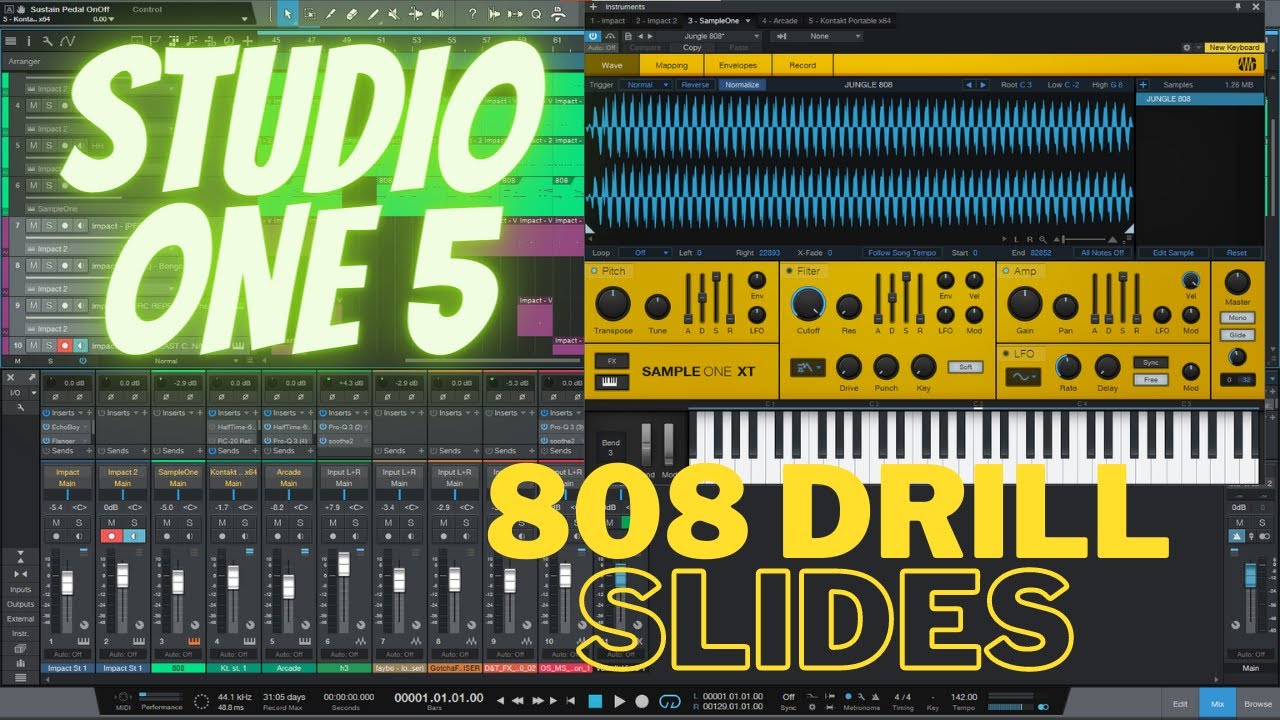Select the Mute tool
This screenshot has height=720, width=1280.
click(394, 14)
